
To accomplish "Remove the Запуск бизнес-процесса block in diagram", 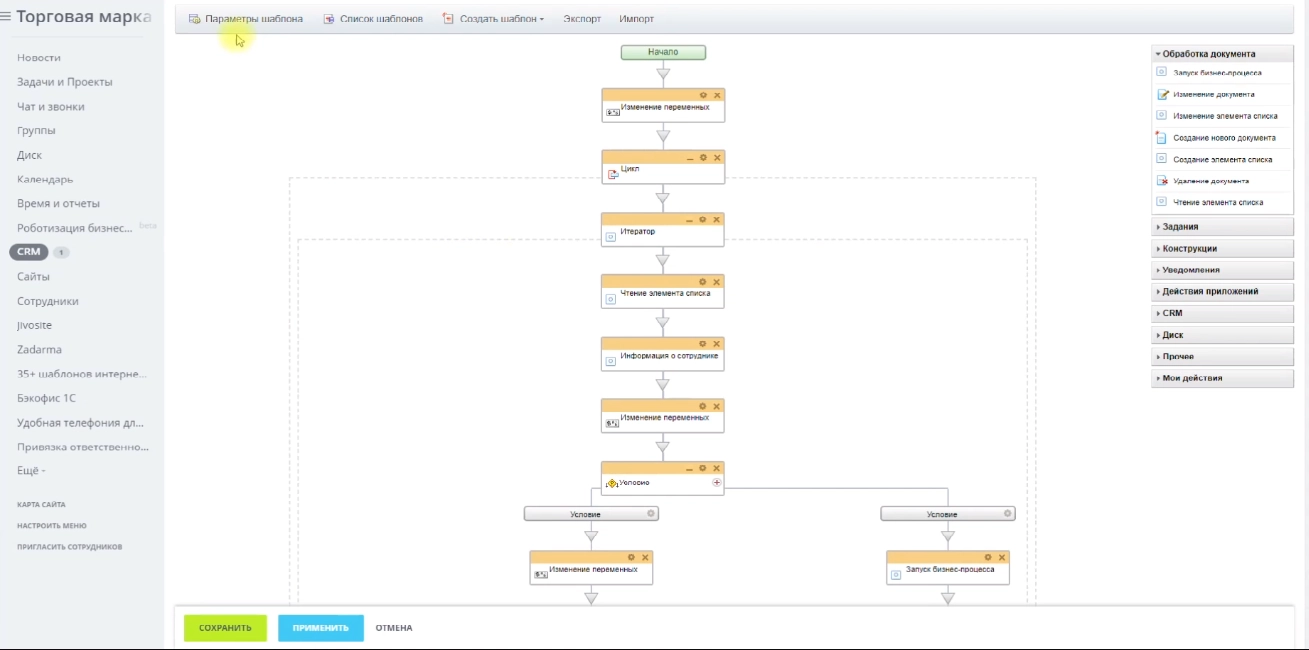I will [x=1002, y=557].
